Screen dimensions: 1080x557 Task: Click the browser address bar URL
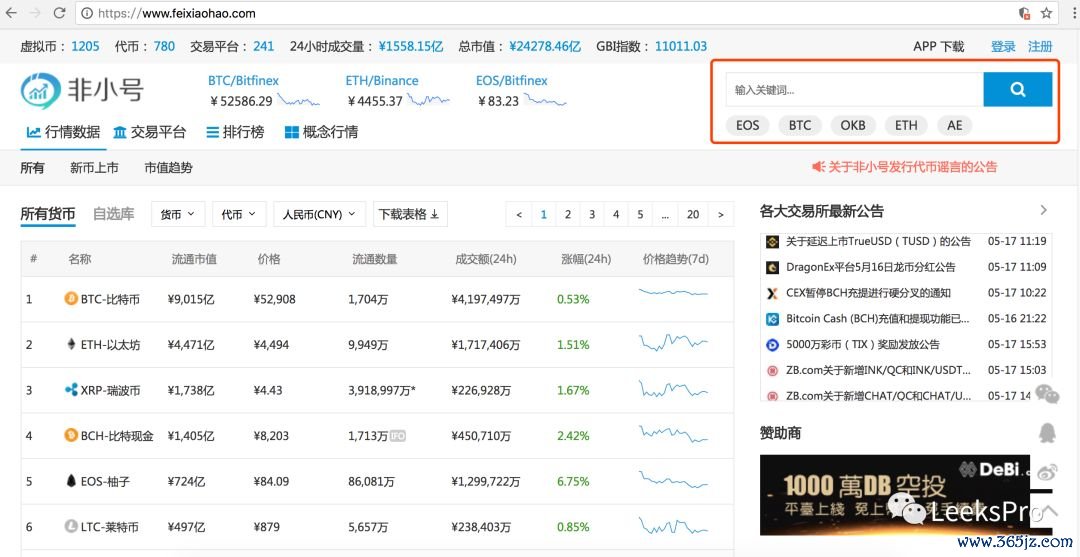click(177, 13)
